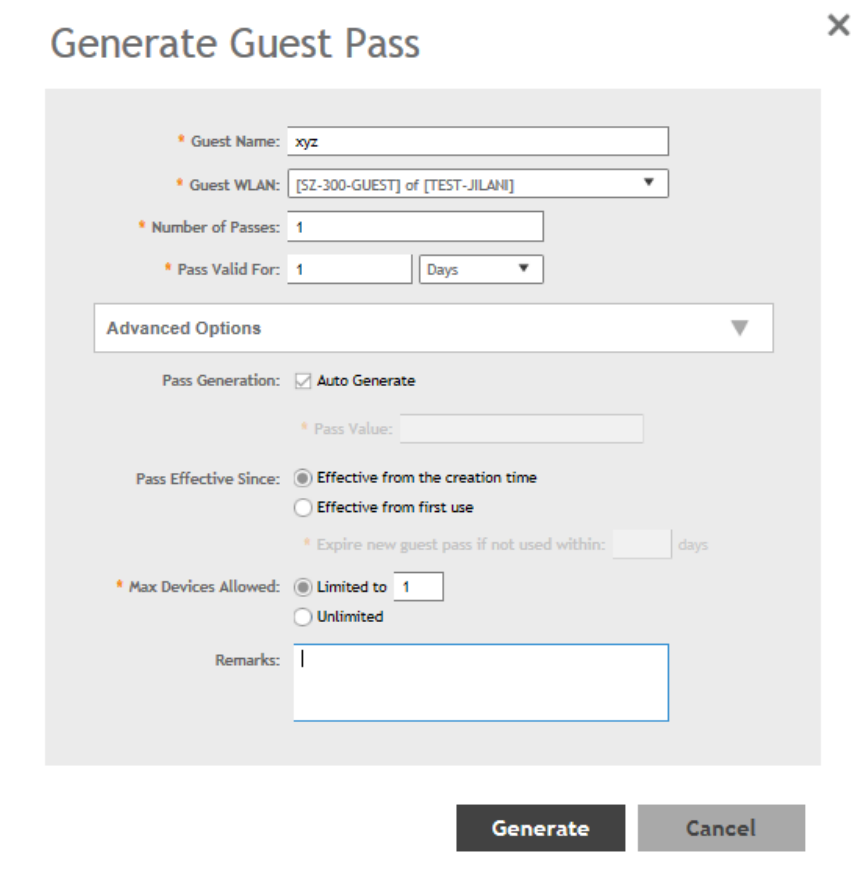Collapse Advanced Options with the triangle icon

740,328
